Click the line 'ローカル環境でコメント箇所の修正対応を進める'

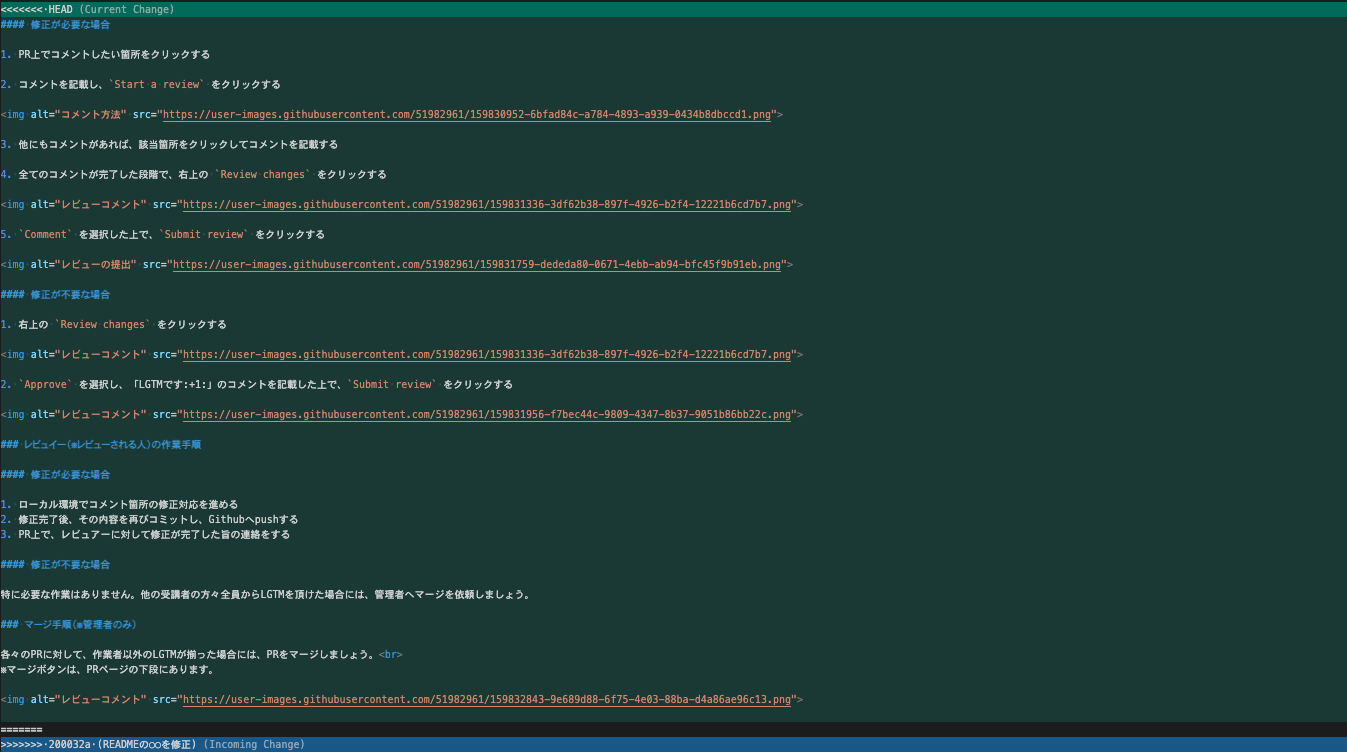pyautogui.click(x=120, y=504)
